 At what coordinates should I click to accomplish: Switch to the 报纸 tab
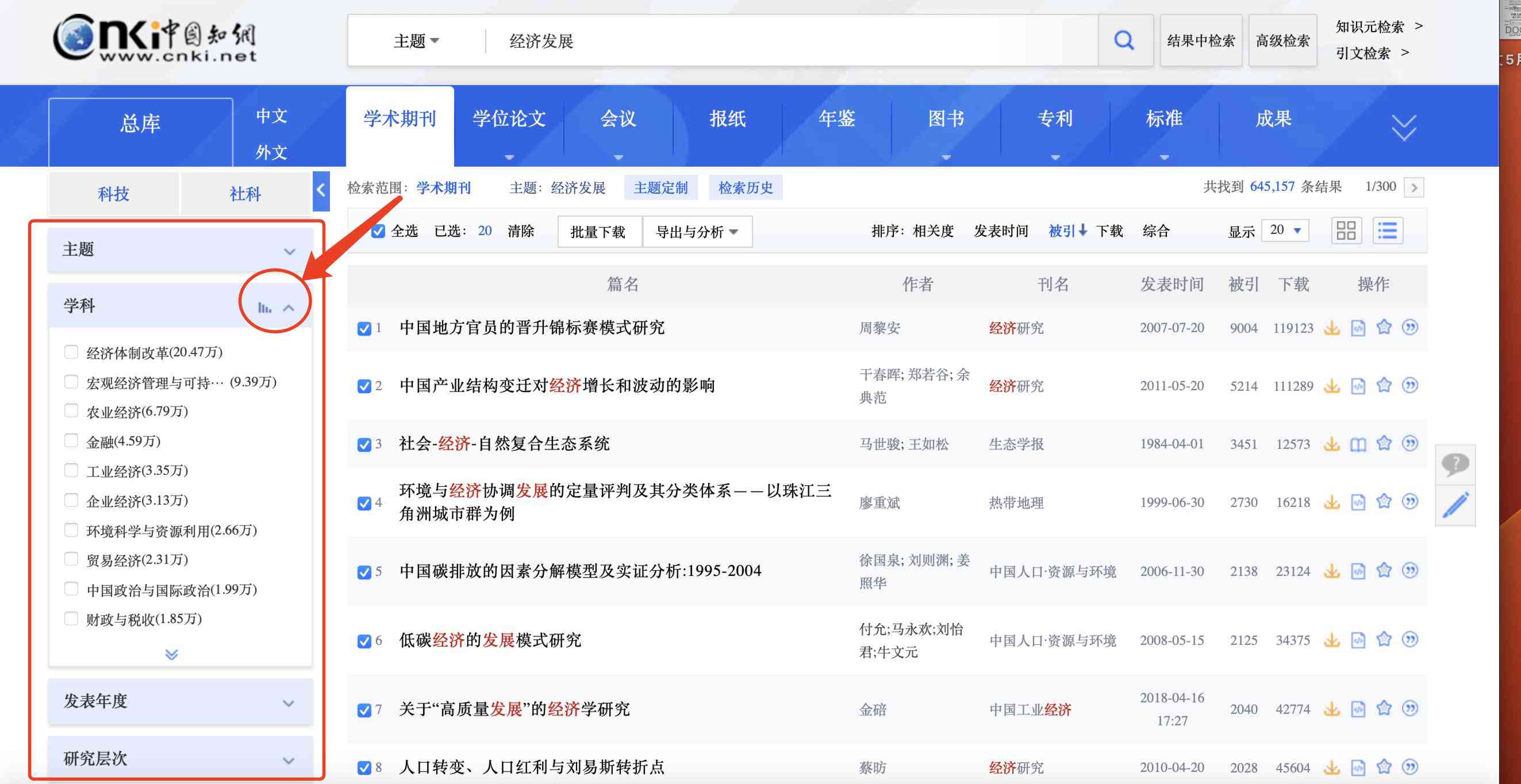(x=727, y=118)
